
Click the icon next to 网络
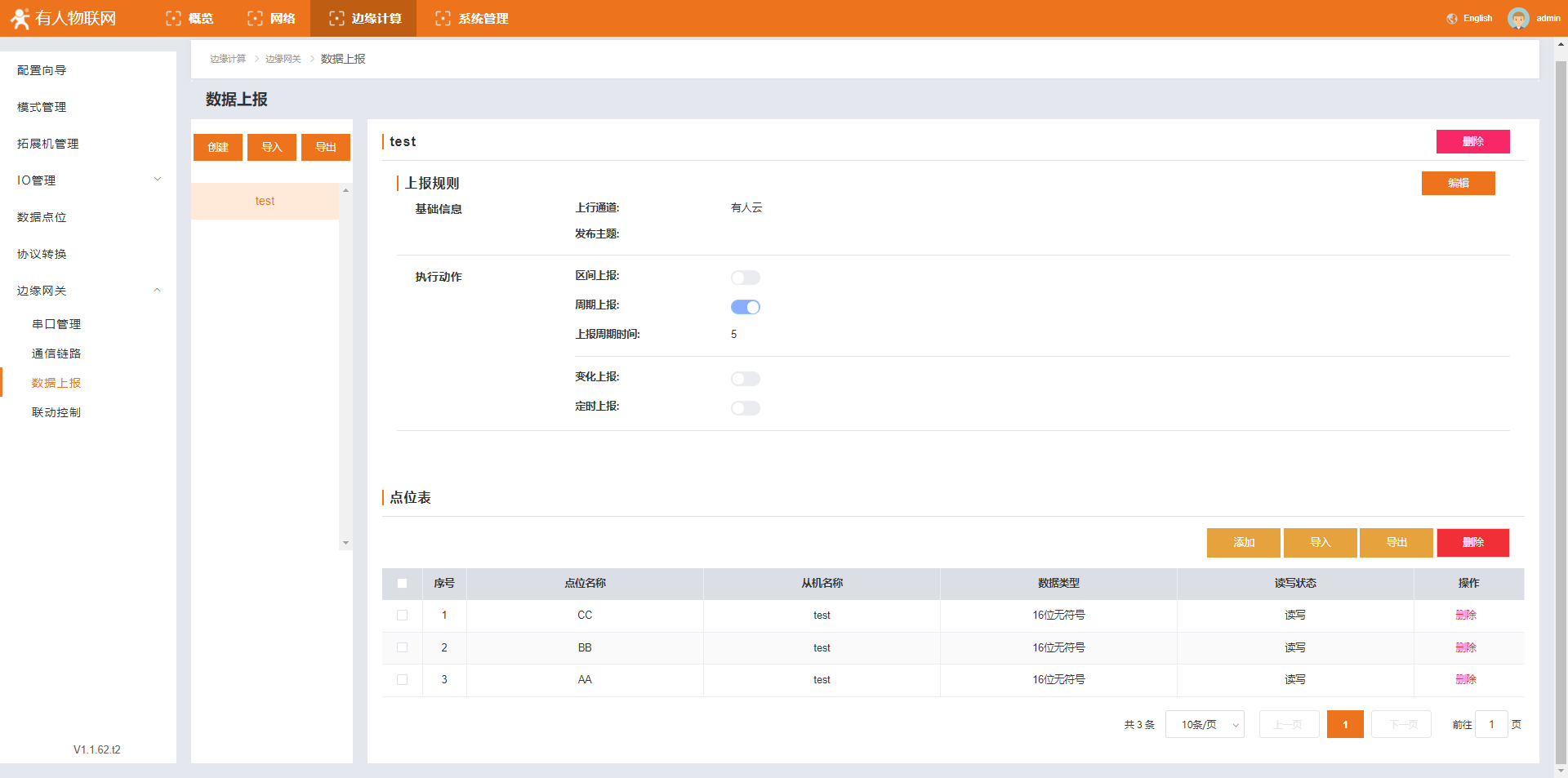(x=255, y=19)
